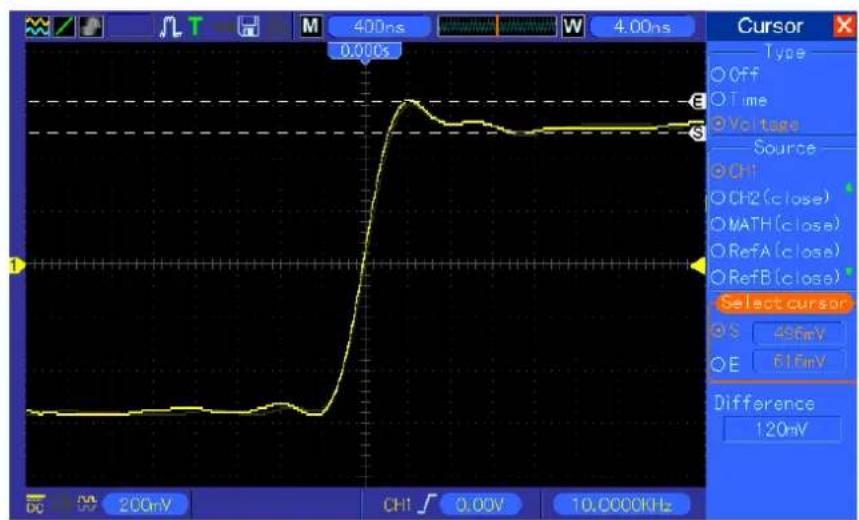Image resolution: width=859 pixels, height=520 pixels.
Task: Click the W window timebase icon
Action: click(573, 26)
